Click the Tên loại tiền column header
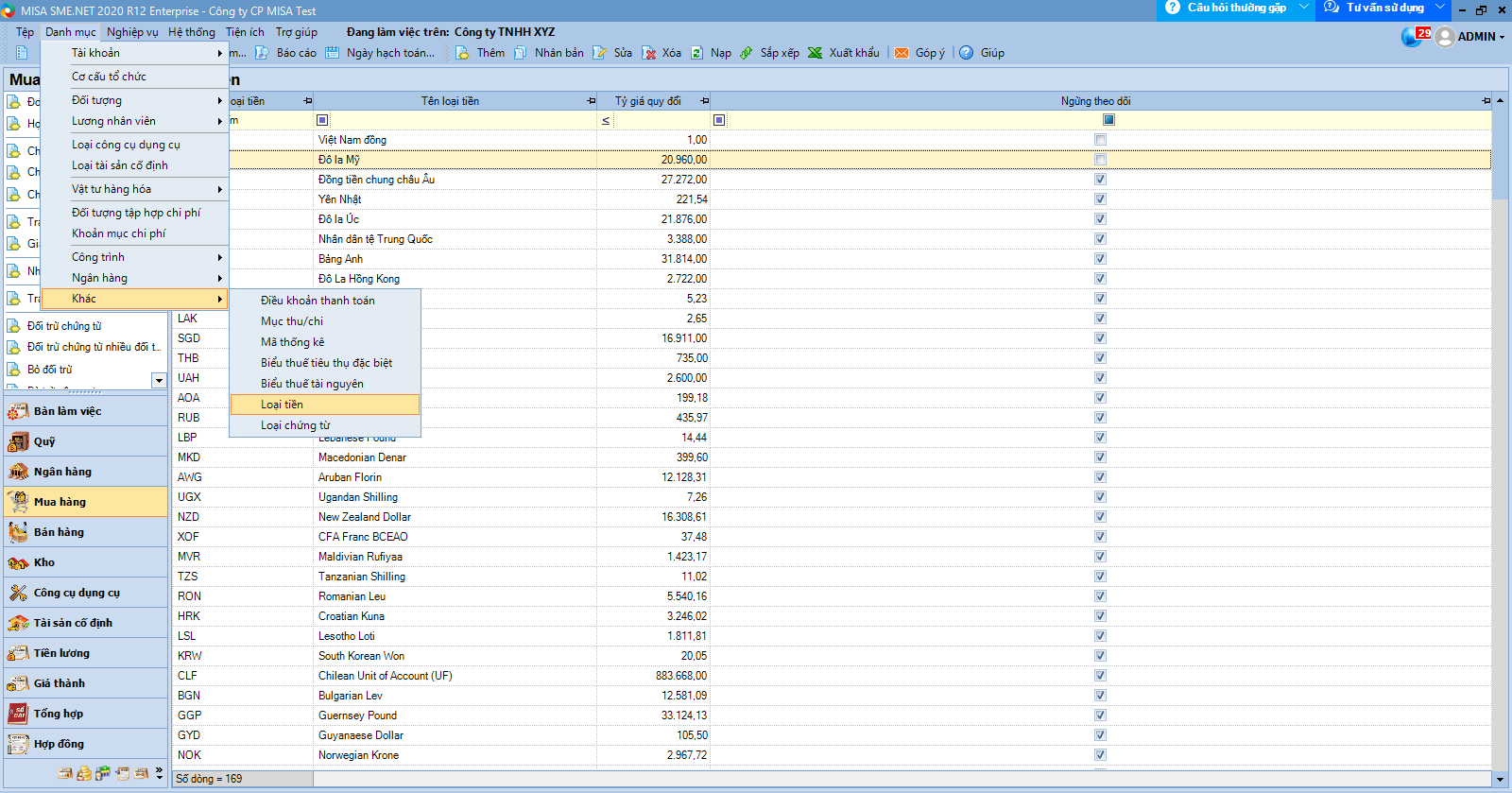This screenshot has height=793, width=1512. click(x=455, y=101)
